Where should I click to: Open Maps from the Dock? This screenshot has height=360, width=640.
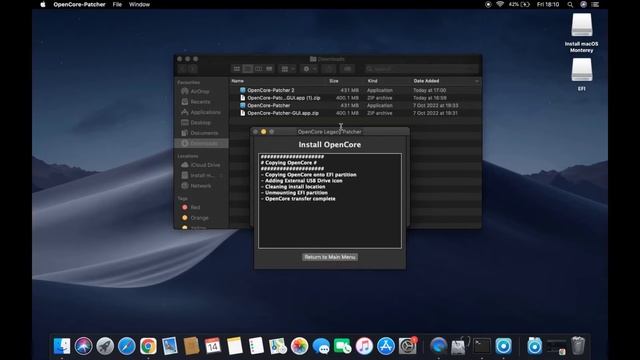pos(278,346)
